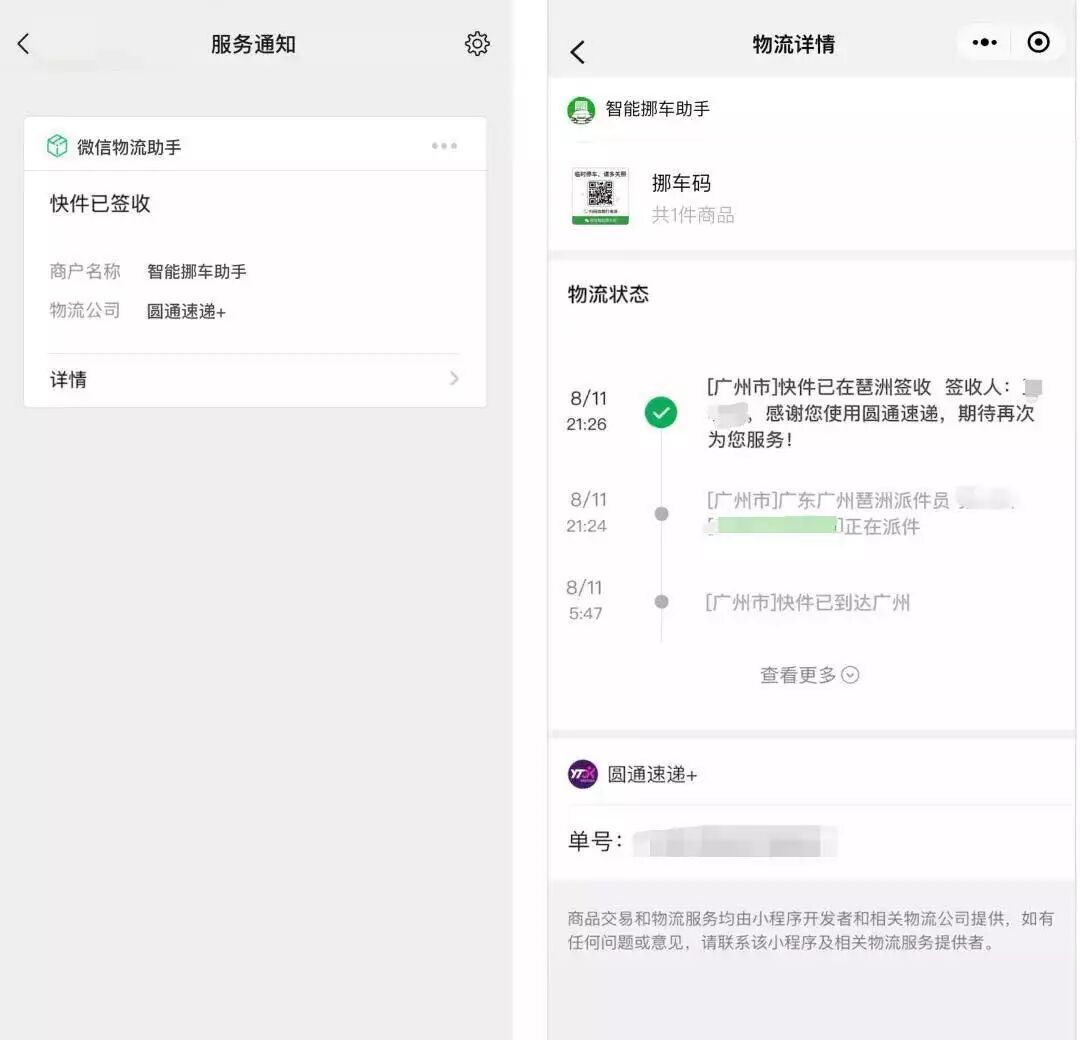Tap the 5:47 arrival timeline dot
The width and height of the screenshot is (1080, 1040).
click(x=661, y=602)
